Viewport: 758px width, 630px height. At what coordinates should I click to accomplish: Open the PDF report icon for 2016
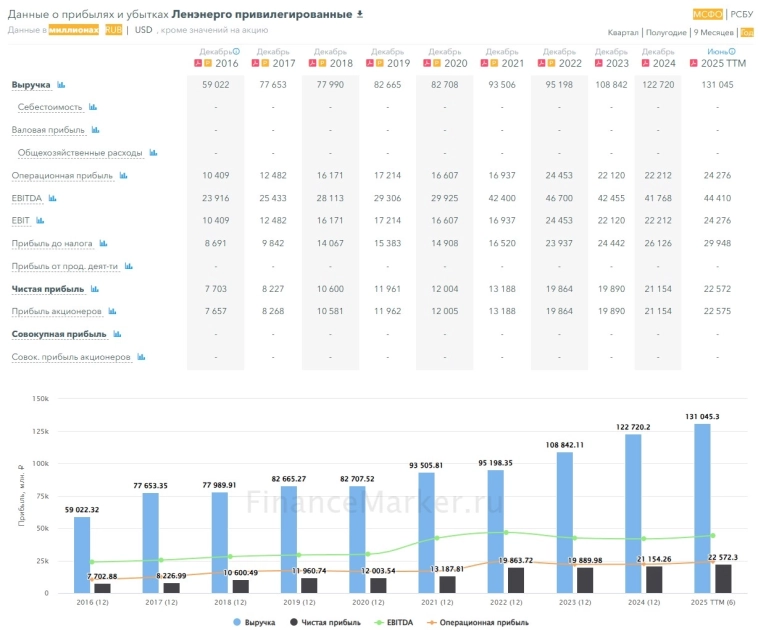[x=198, y=63]
